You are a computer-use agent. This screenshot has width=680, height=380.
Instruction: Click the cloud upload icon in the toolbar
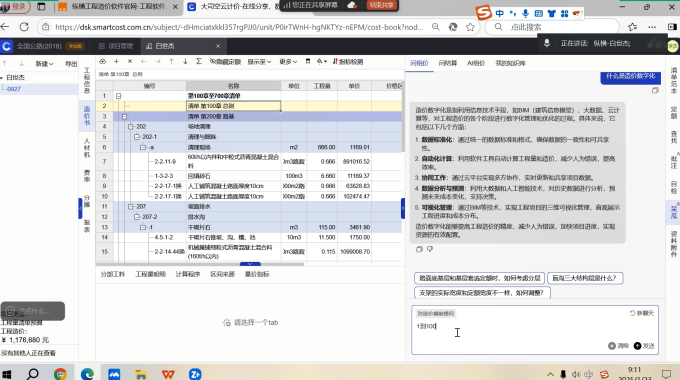[x=102, y=62]
